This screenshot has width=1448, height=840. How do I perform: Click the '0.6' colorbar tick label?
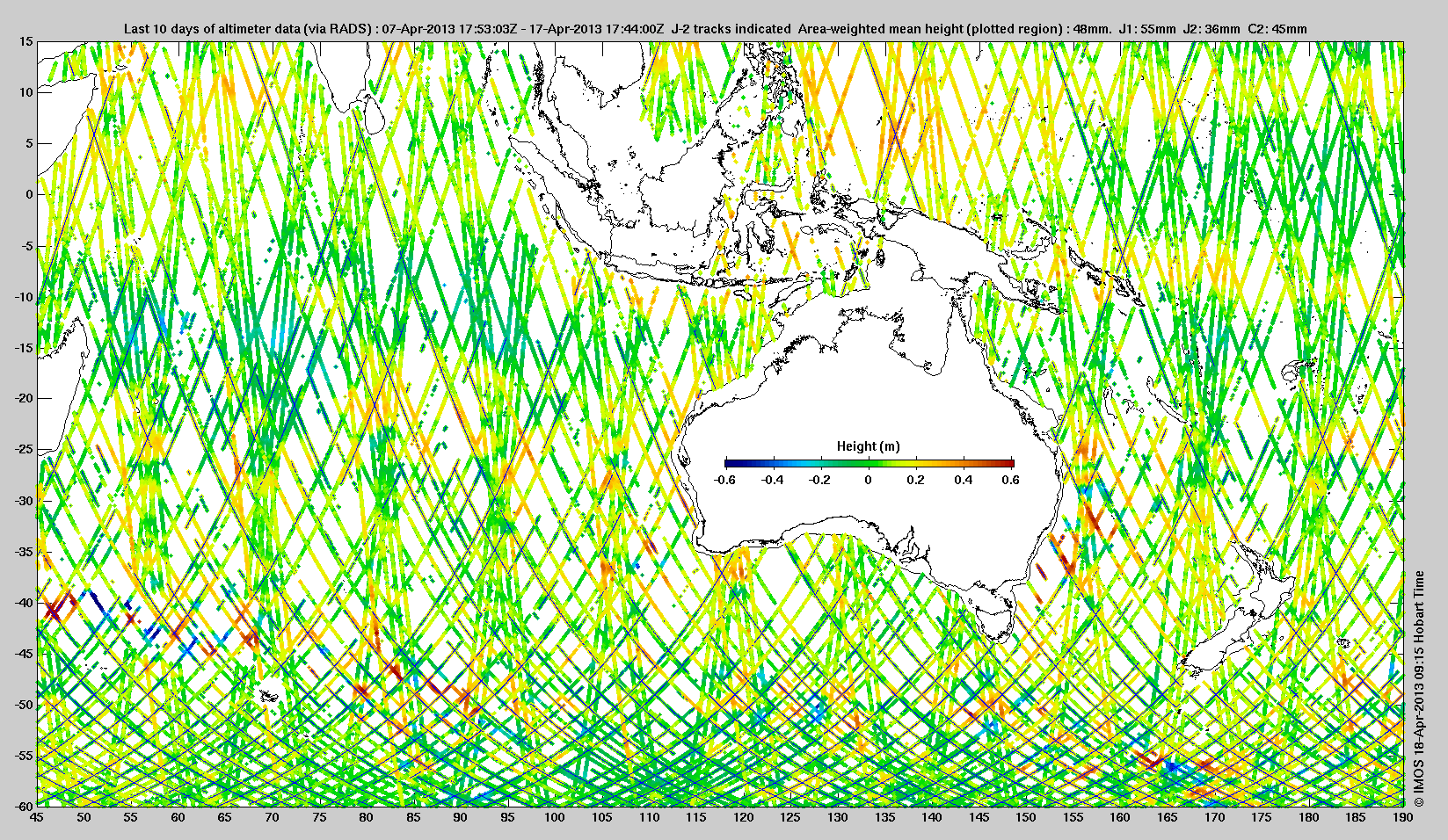[x=1011, y=480]
